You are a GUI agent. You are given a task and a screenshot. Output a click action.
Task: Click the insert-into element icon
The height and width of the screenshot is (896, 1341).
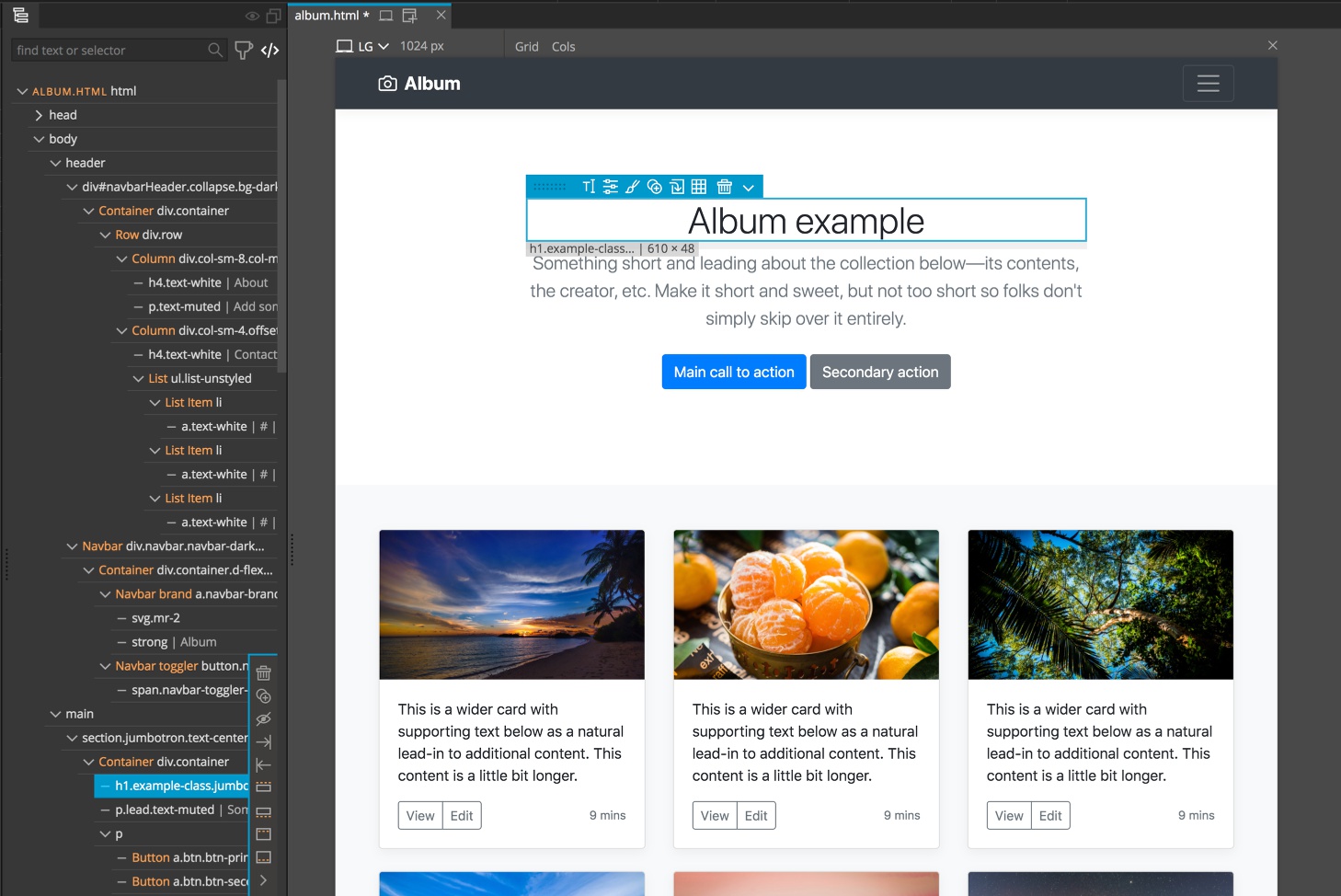click(x=677, y=187)
